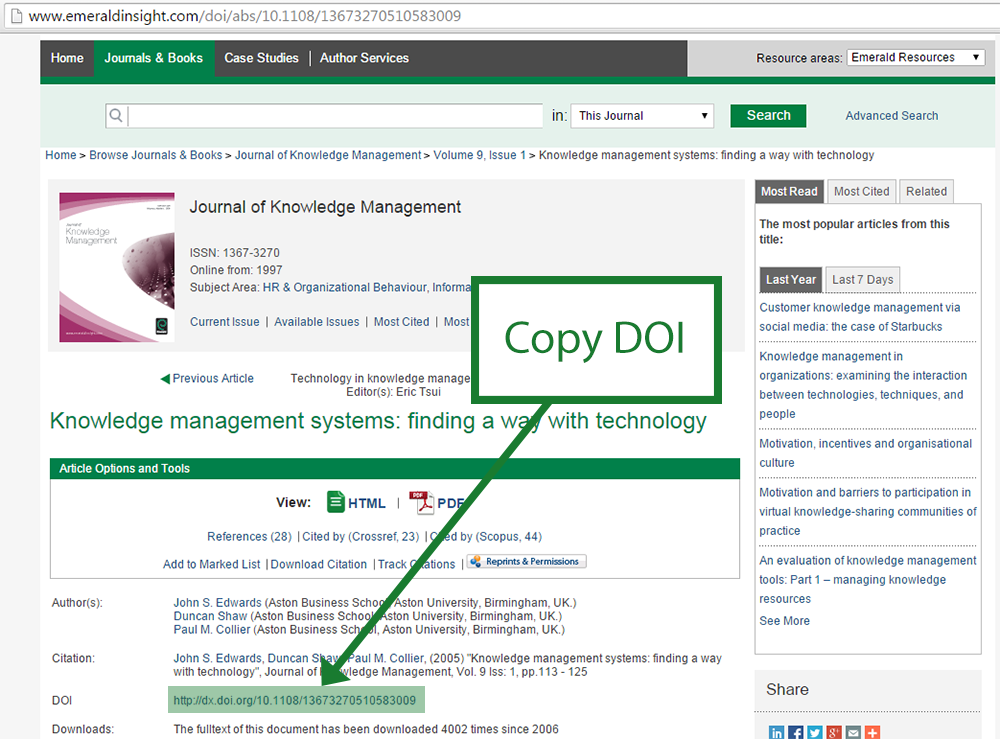Open 'An evaluation of knowledge management tools' article

coord(867,580)
